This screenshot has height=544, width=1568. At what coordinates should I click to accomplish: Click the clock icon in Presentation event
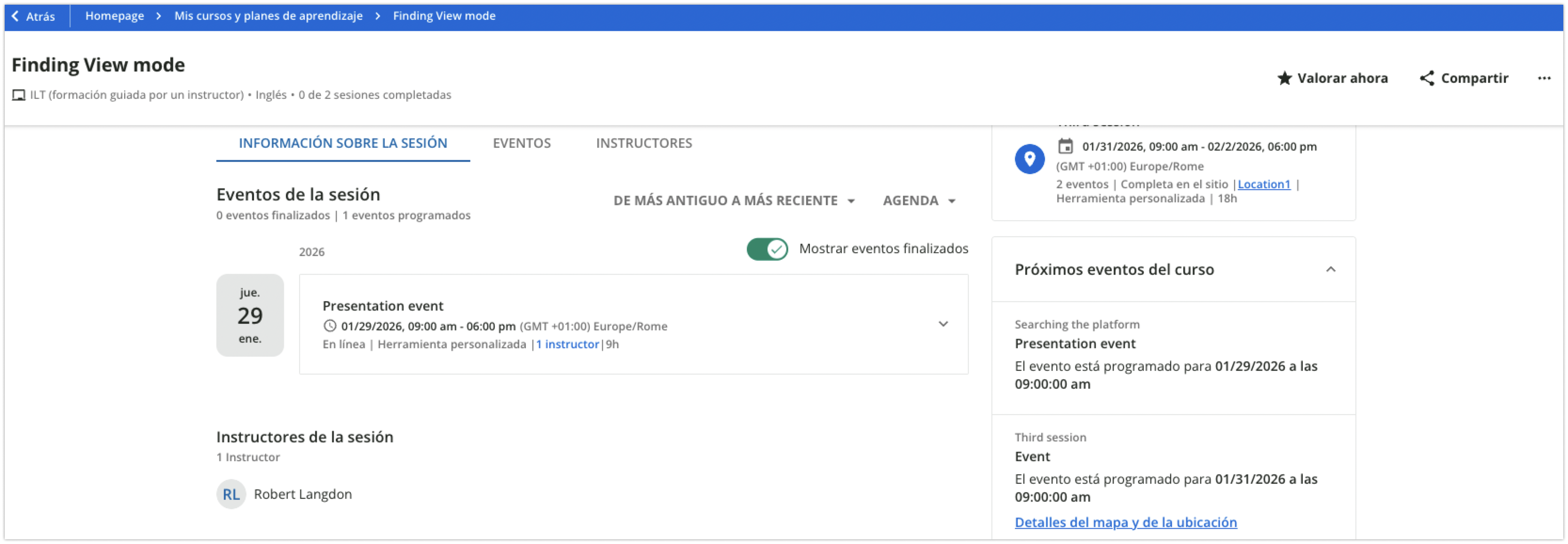(x=329, y=326)
